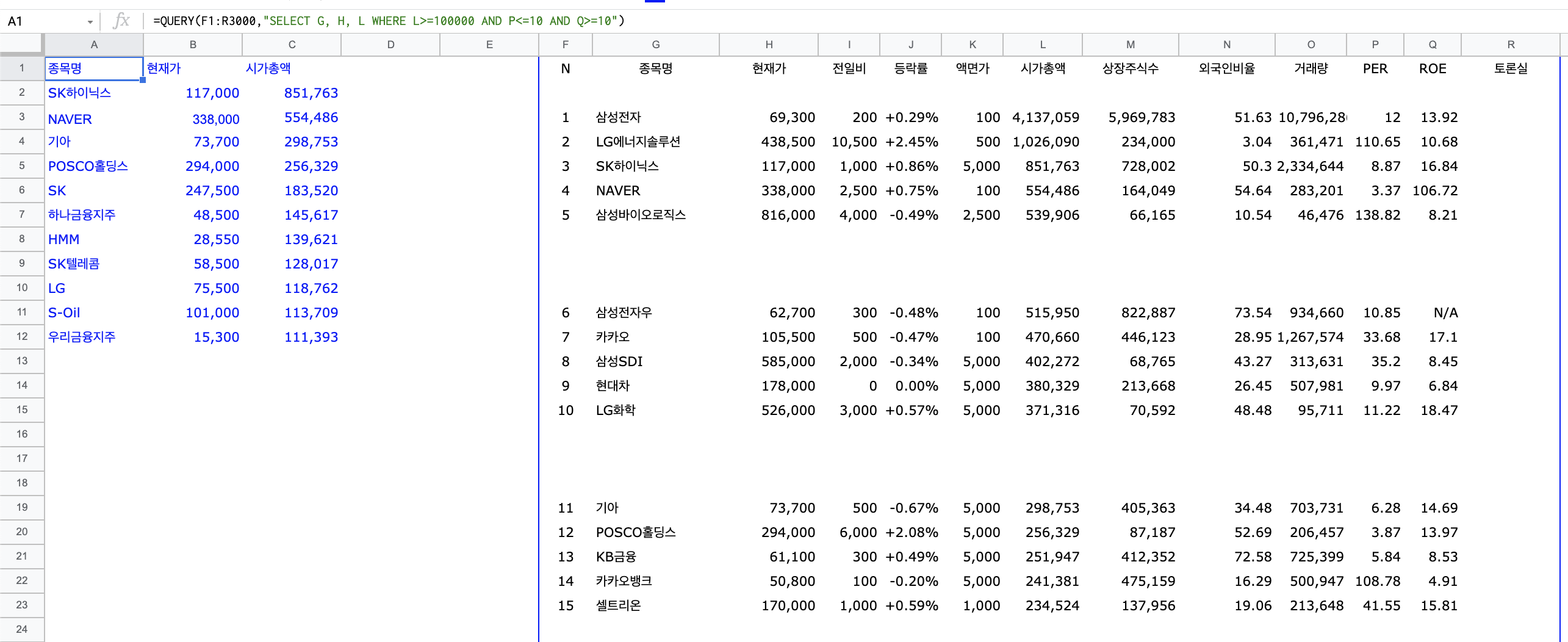Click the 삼성전자우 cell
The width and height of the screenshot is (1568, 642).
click(656, 312)
